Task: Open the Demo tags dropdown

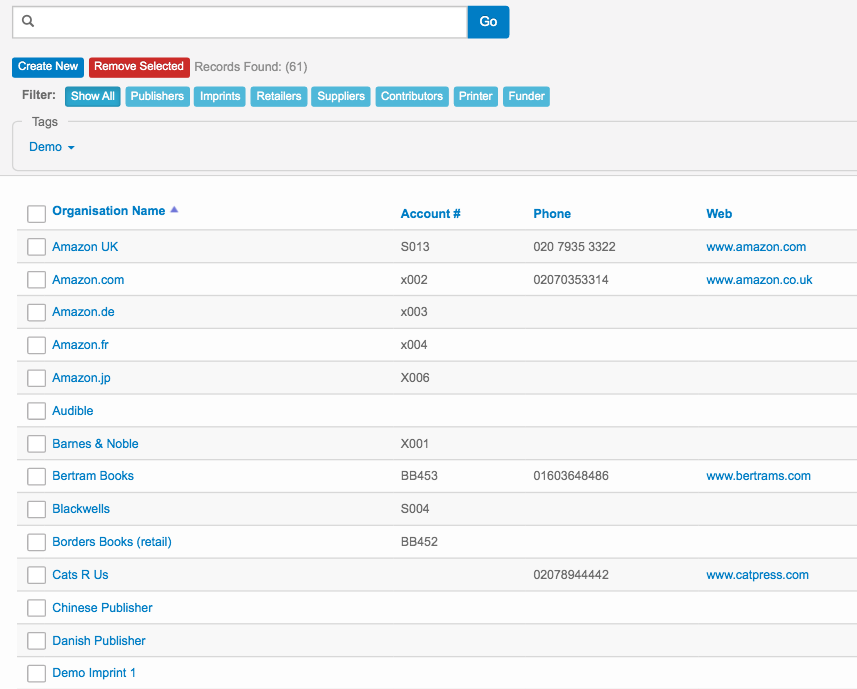Action: click(x=51, y=147)
